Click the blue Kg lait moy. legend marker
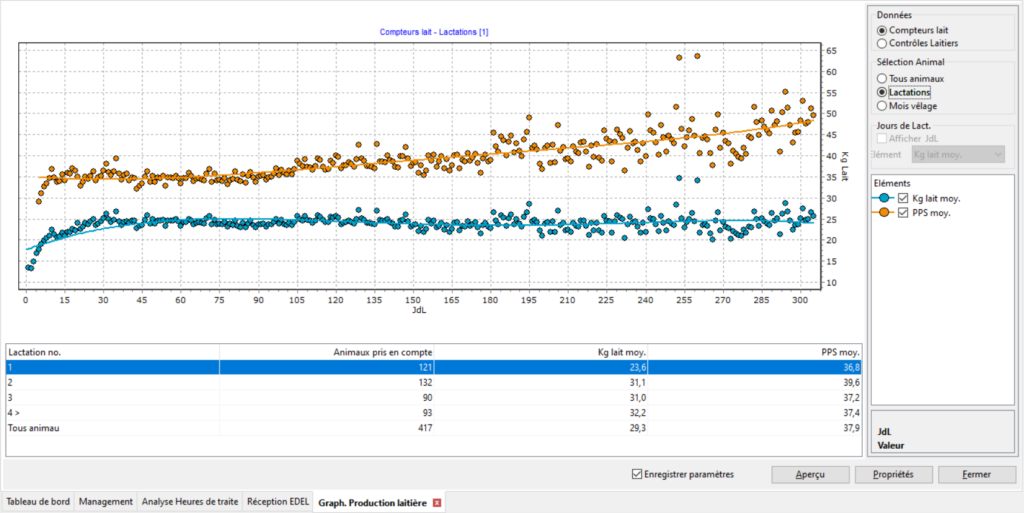This screenshot has width=1024, height=513. 884,198
